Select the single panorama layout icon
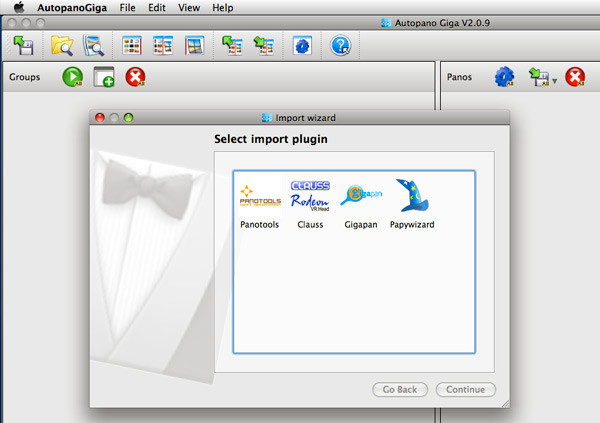The width and height of the screenshot is (600, 423). pyautogui.click(x=194, y=46)
